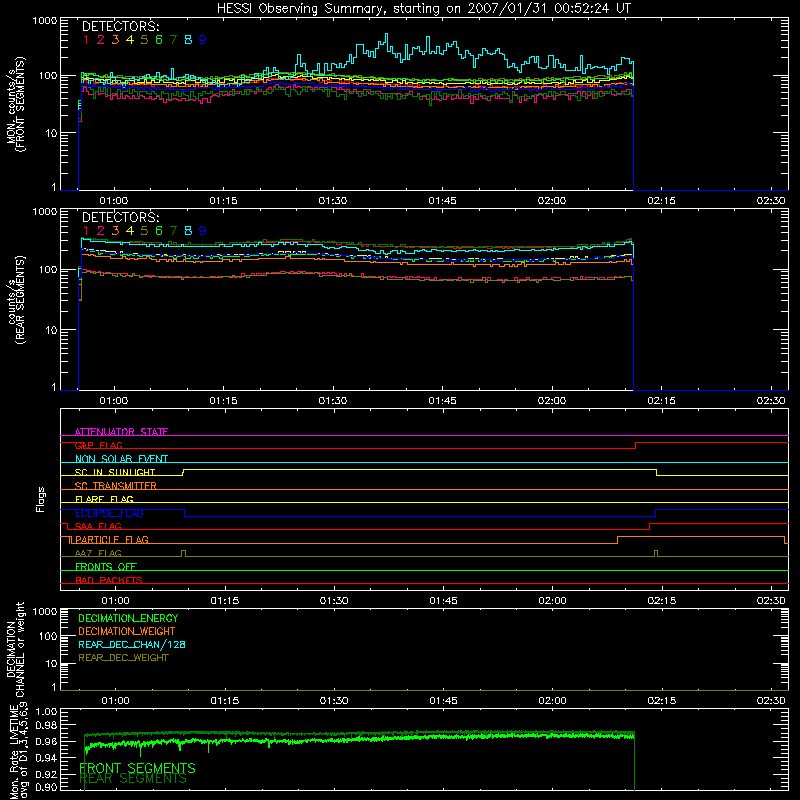Click the MON. counts/s (FRONT SEGMENTS) axis title
800x800 pixels.
(x=15, y=104)
